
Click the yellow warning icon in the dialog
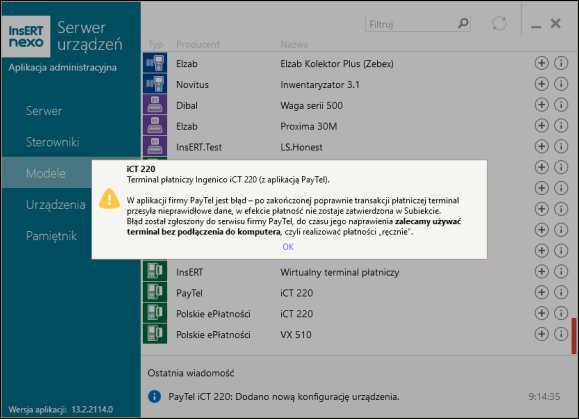click(109, 199)
